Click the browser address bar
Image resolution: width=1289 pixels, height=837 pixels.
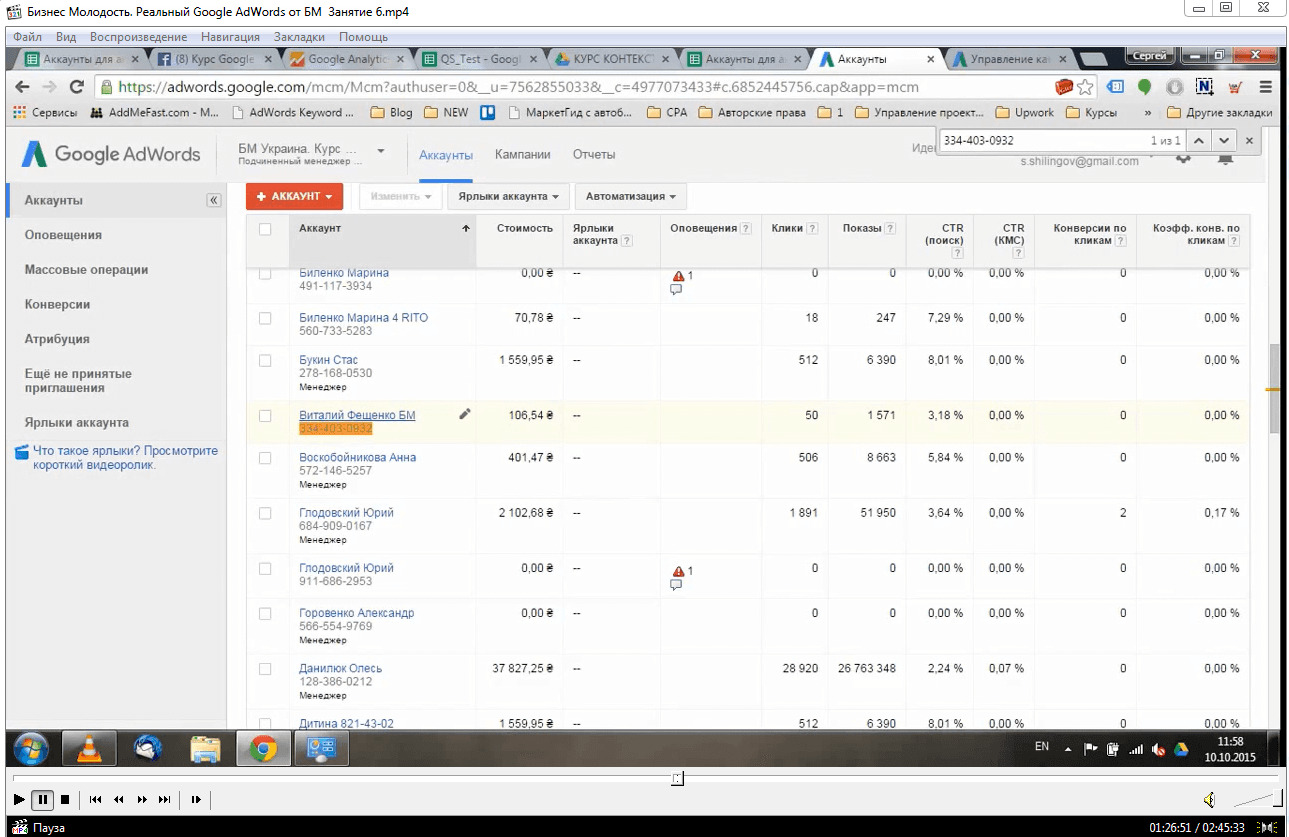(575, 87)
